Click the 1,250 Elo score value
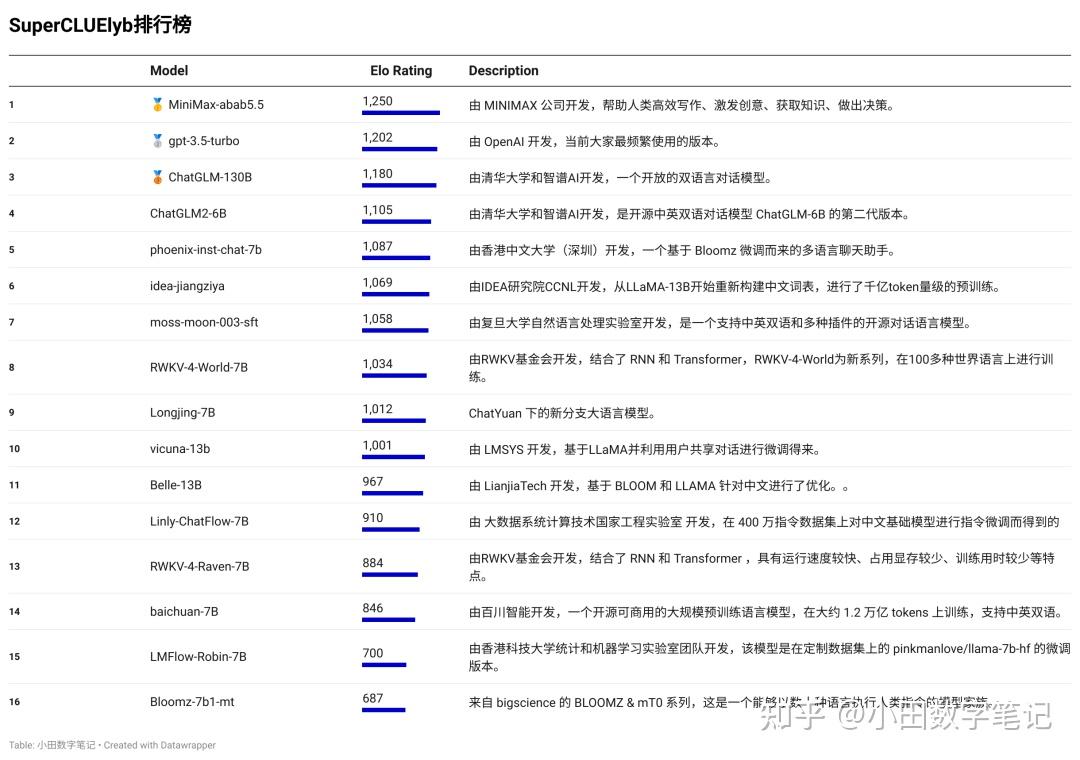The image size is (1080, 760). point(375,100)
